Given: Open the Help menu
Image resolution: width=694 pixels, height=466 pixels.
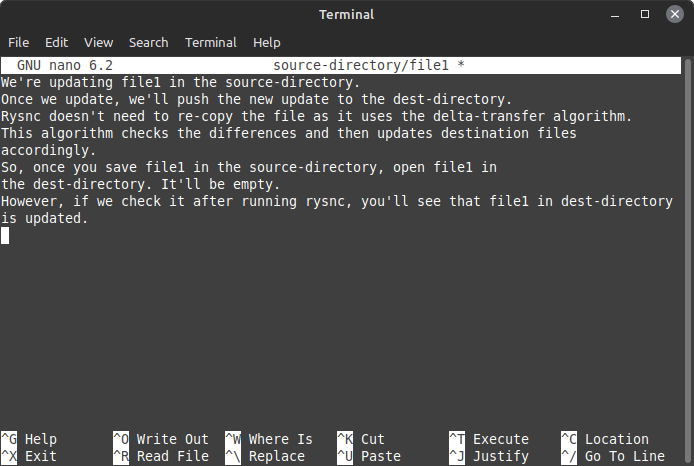Looking at the screenshot, I should point(267,43).
